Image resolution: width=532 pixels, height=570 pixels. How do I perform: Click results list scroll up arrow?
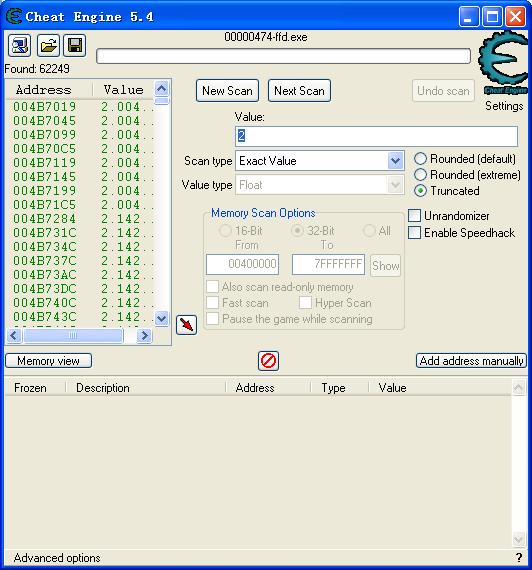(x=161, y=88)
